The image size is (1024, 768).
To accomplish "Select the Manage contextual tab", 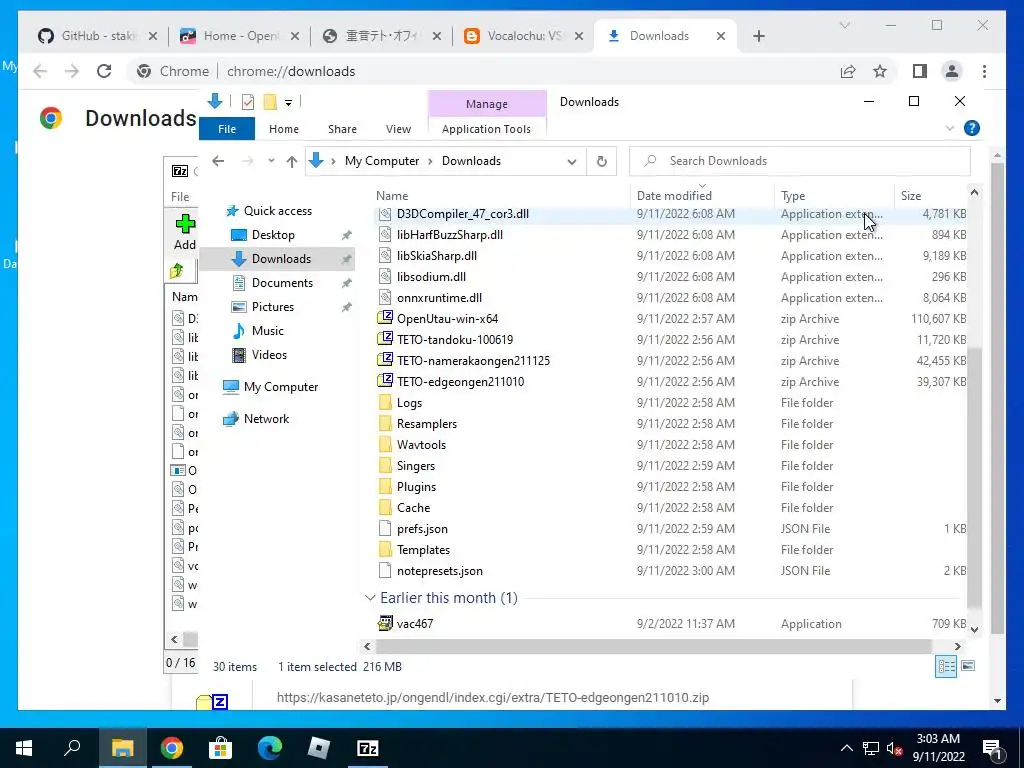I will 487,104.
